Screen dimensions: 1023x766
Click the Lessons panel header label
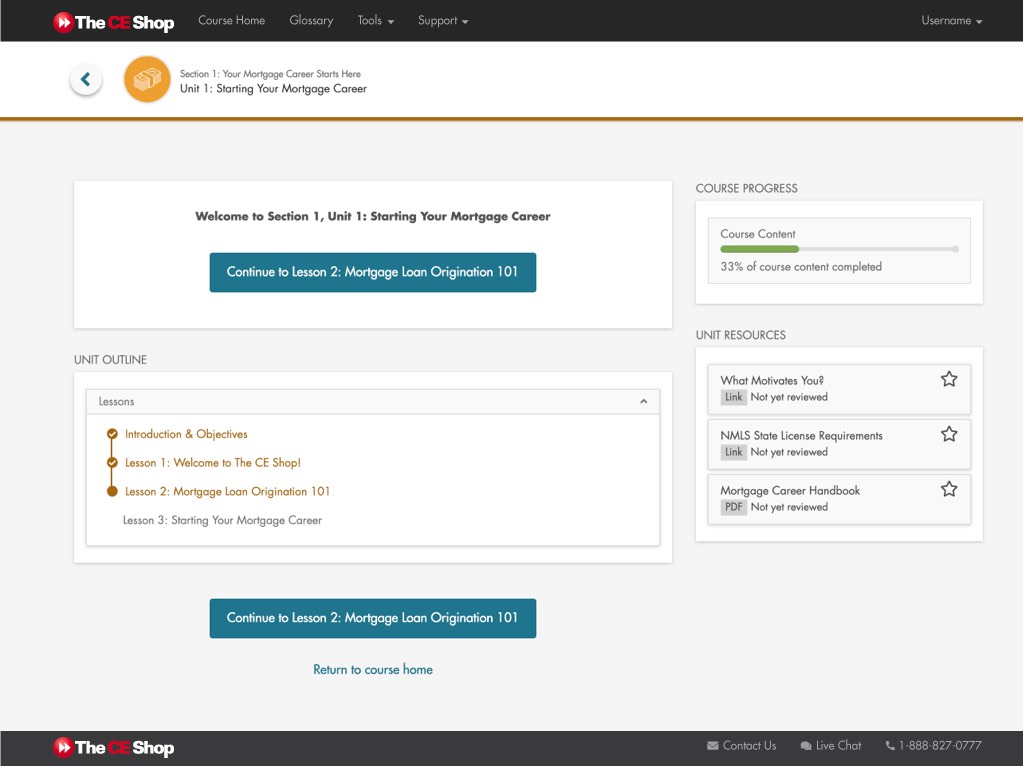click(116, 401)
